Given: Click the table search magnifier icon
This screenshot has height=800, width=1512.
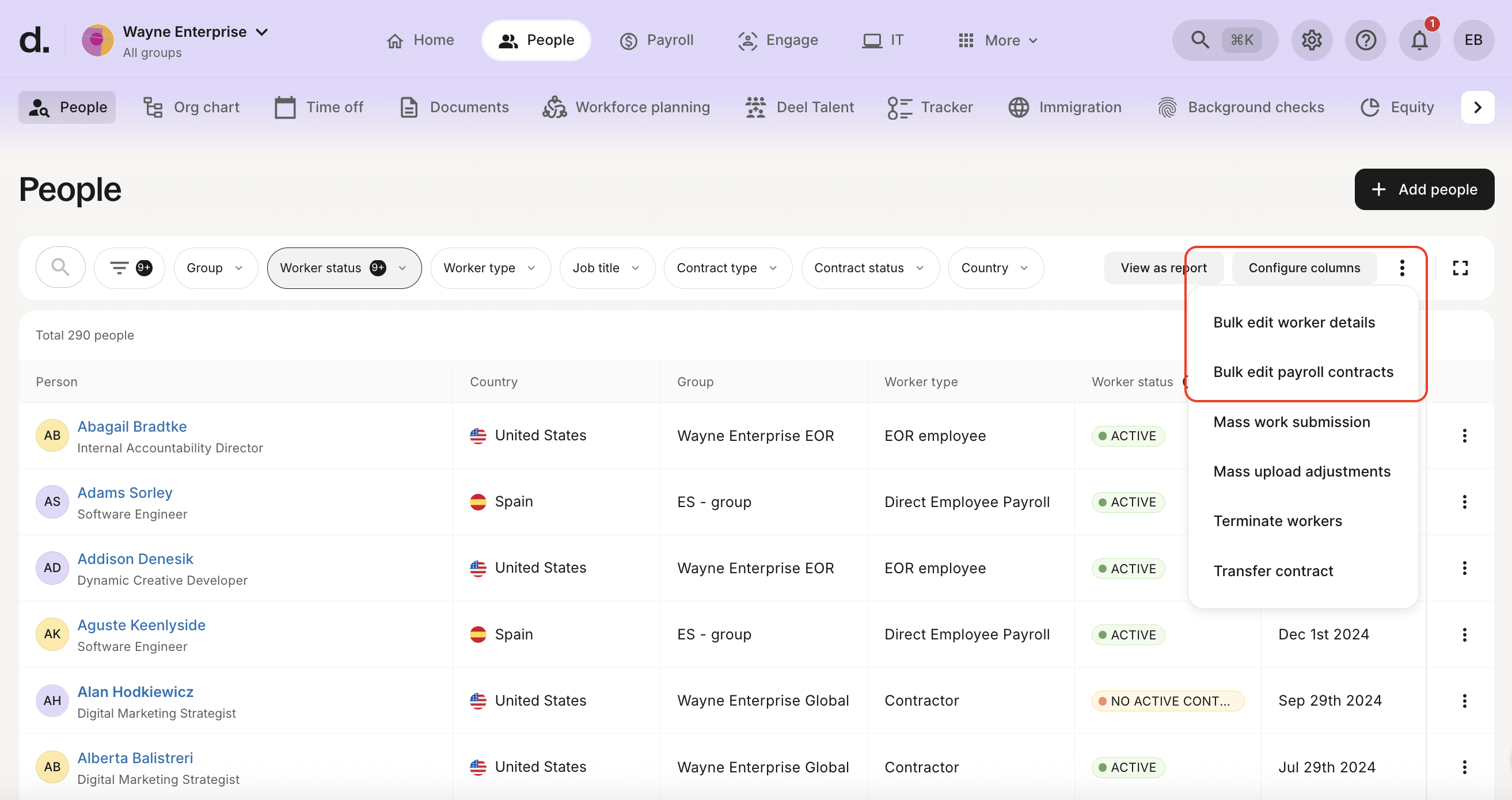Looking at the screenshot, I should pyautogui.click(x=60, y=268).
